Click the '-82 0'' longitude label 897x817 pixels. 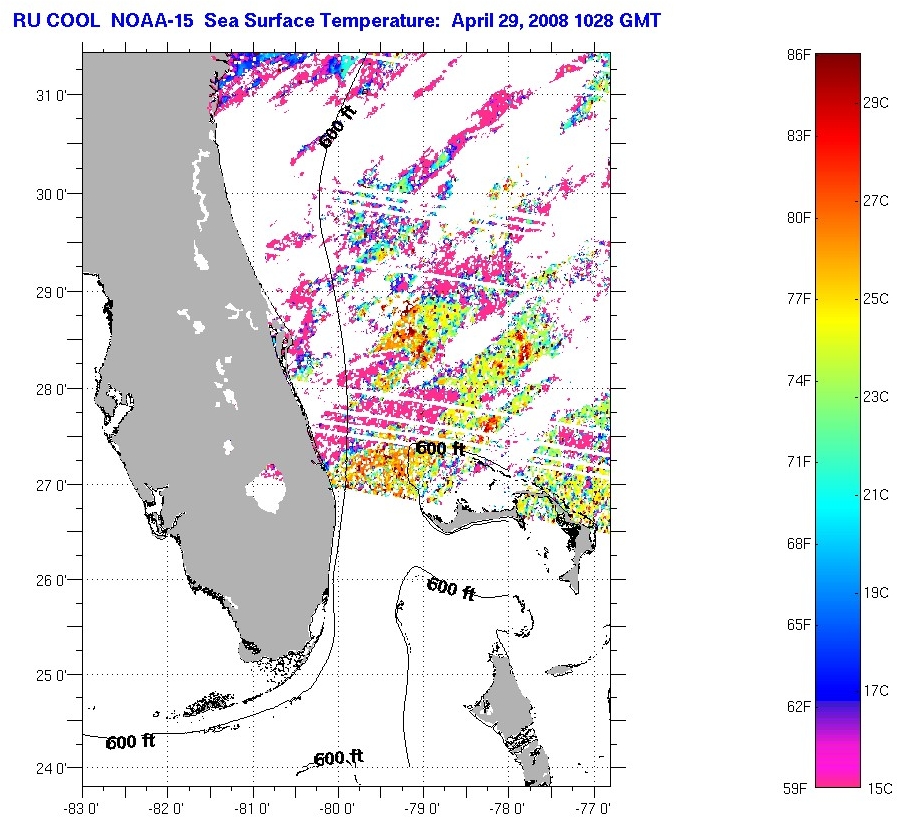tap(166, 808)
